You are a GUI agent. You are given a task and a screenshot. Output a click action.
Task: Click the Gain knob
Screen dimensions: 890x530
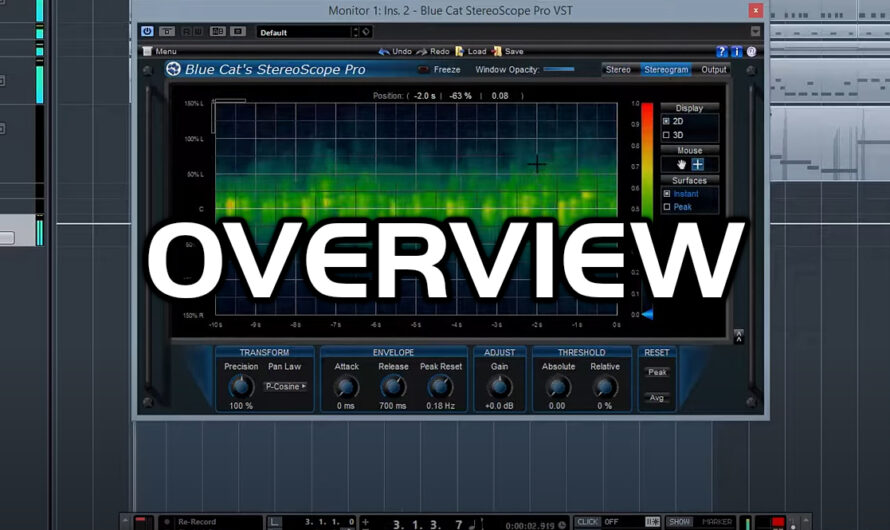[x=499, y=387]
